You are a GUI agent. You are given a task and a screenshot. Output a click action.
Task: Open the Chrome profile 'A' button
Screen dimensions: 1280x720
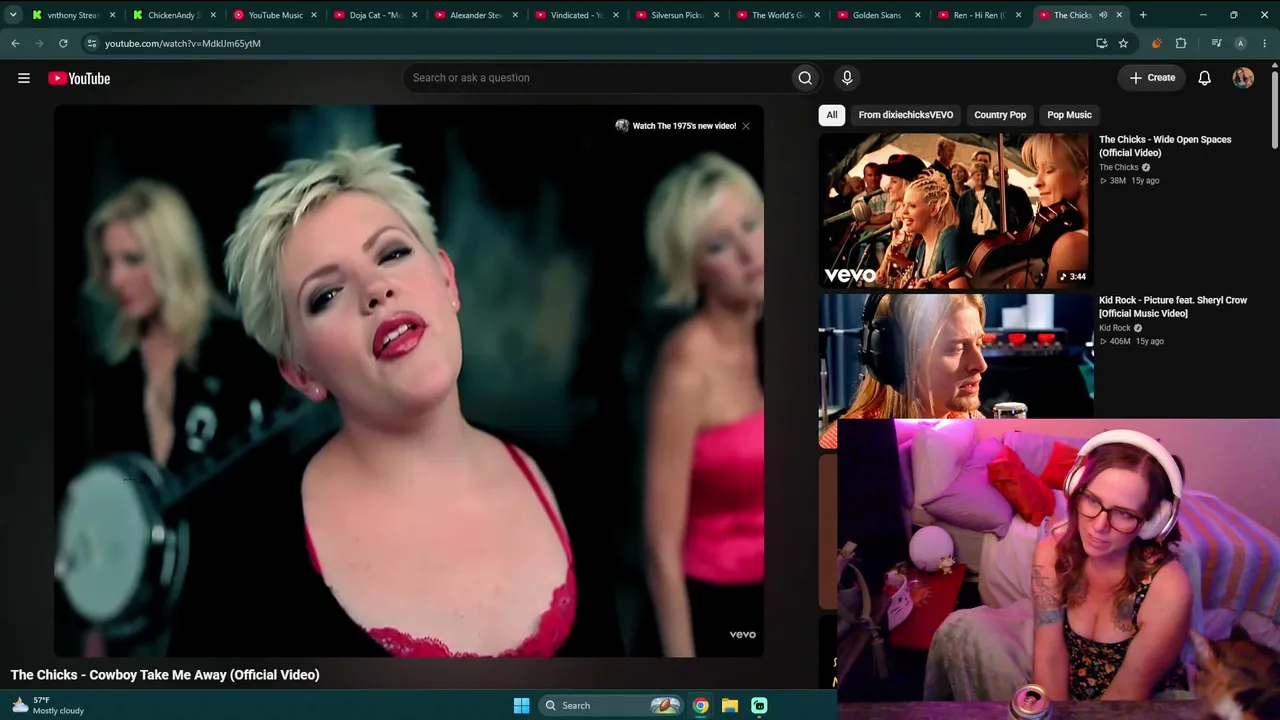coord(1241,43)
